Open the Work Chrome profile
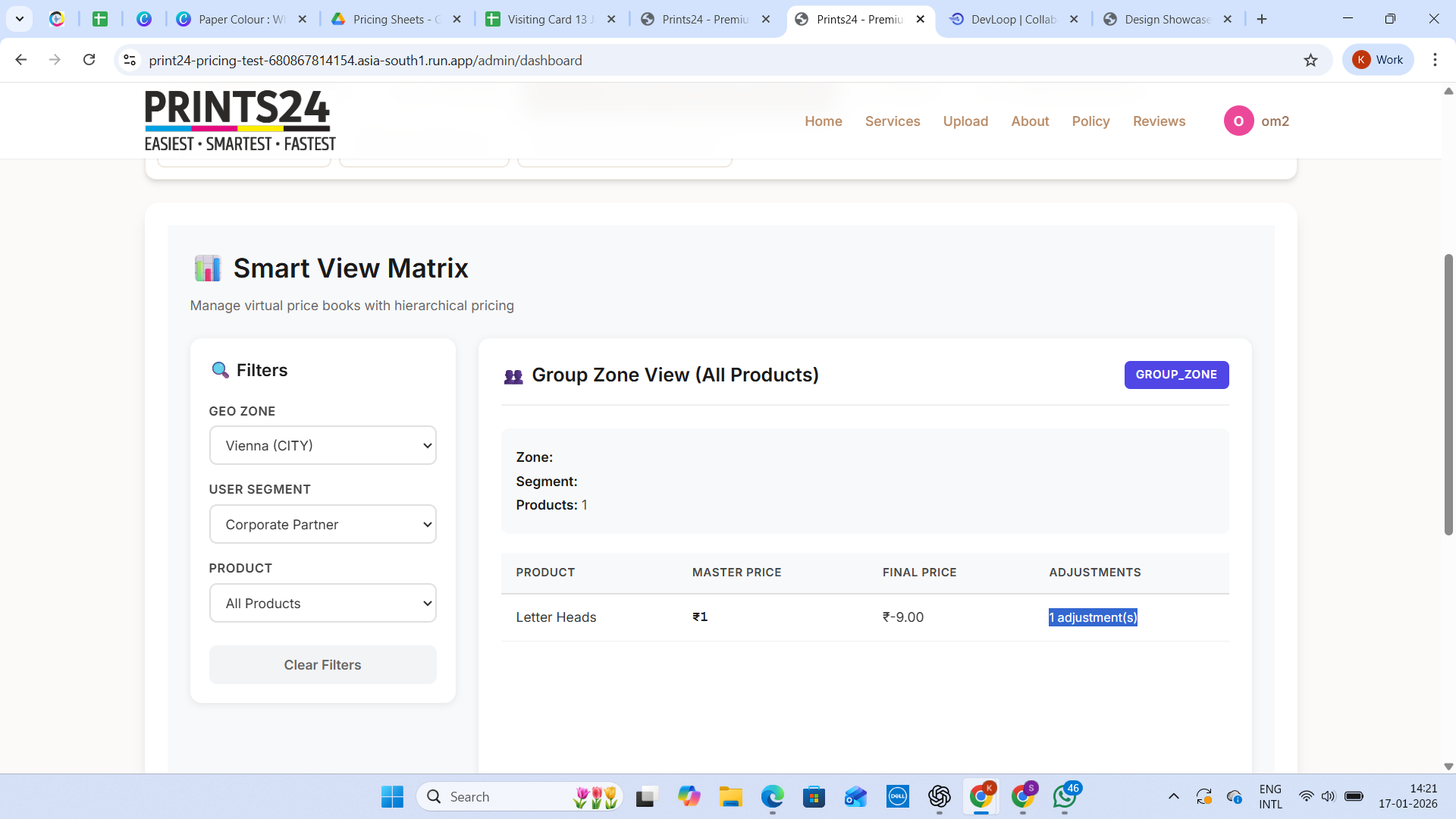Screen dimensions: 1456x819 [1378, 59]
